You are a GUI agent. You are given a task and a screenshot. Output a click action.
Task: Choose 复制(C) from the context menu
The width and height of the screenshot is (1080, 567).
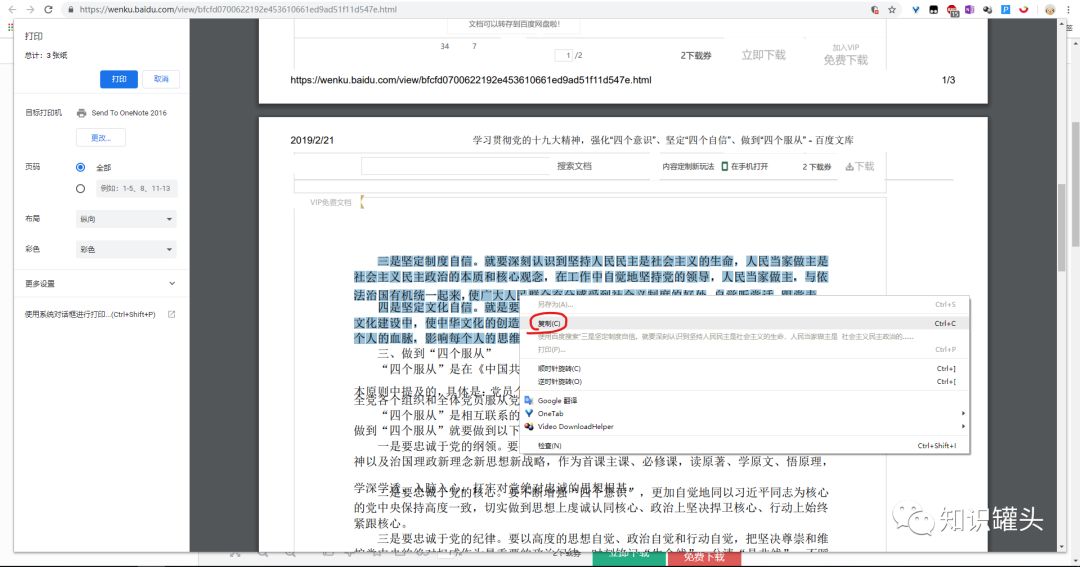tap(745, 323)
